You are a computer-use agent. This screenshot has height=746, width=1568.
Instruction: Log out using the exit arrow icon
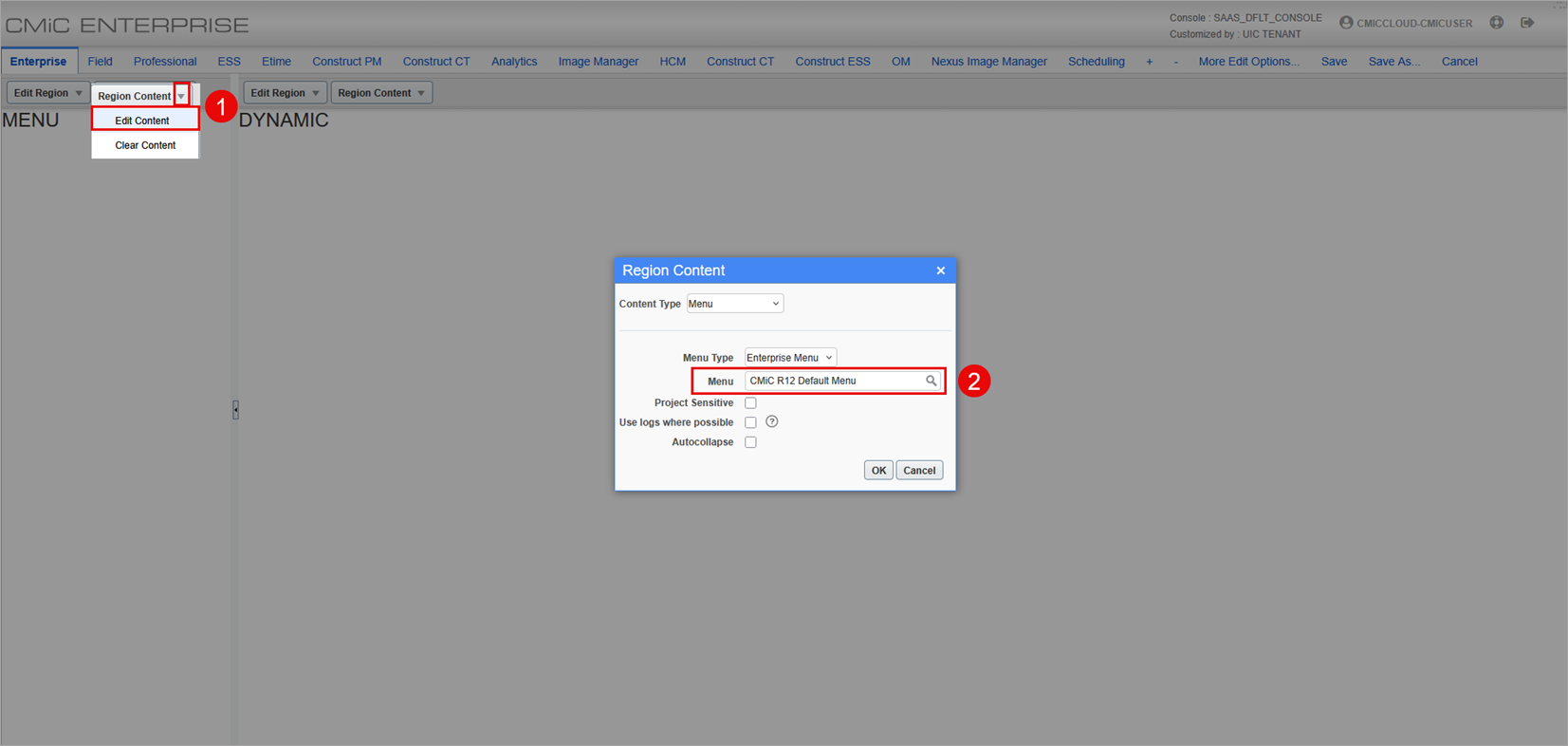pos(1527,23)
